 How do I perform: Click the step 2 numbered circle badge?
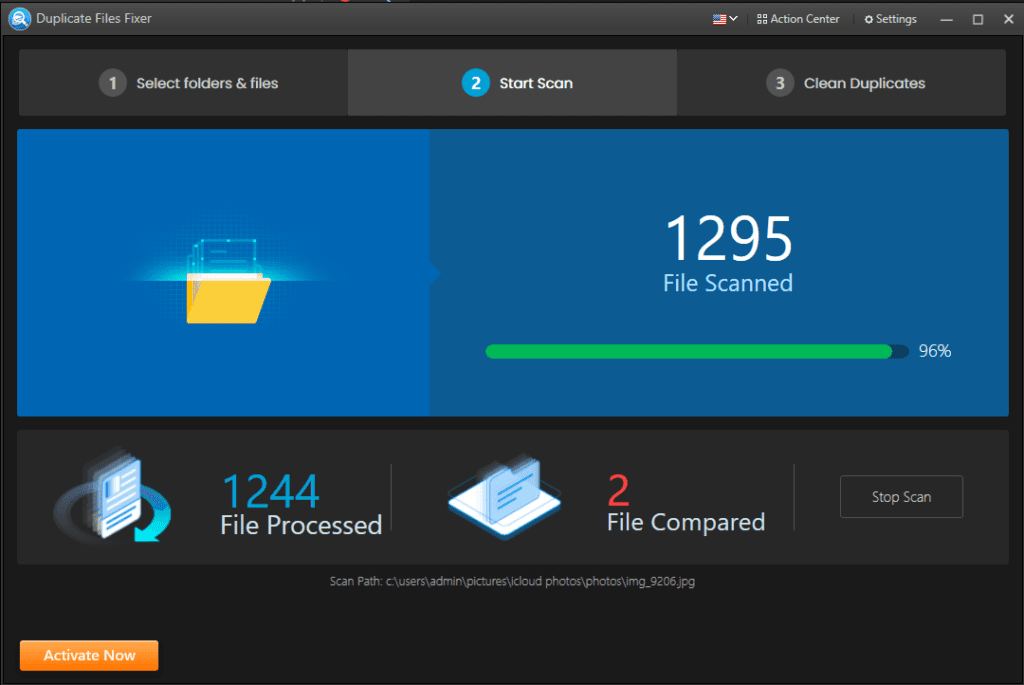pyautogui.click(x=476, y=83)
